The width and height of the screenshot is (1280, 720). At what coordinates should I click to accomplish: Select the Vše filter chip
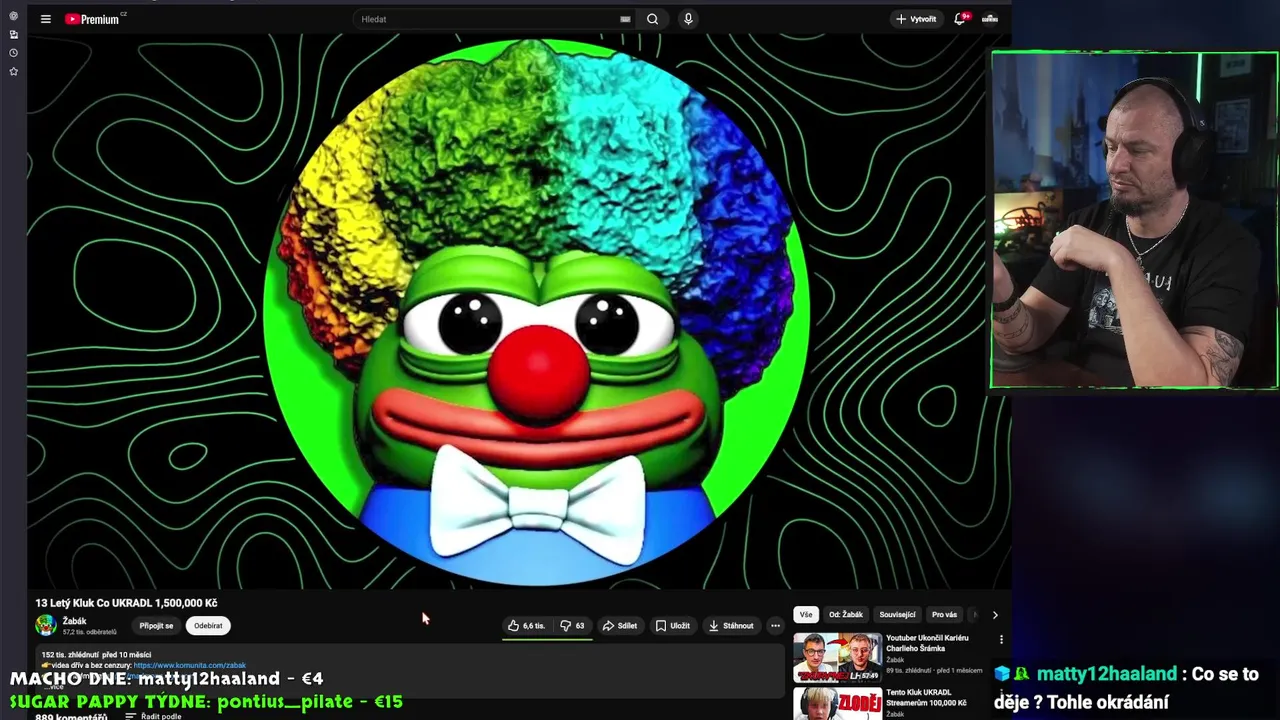[x=806, y=615]
